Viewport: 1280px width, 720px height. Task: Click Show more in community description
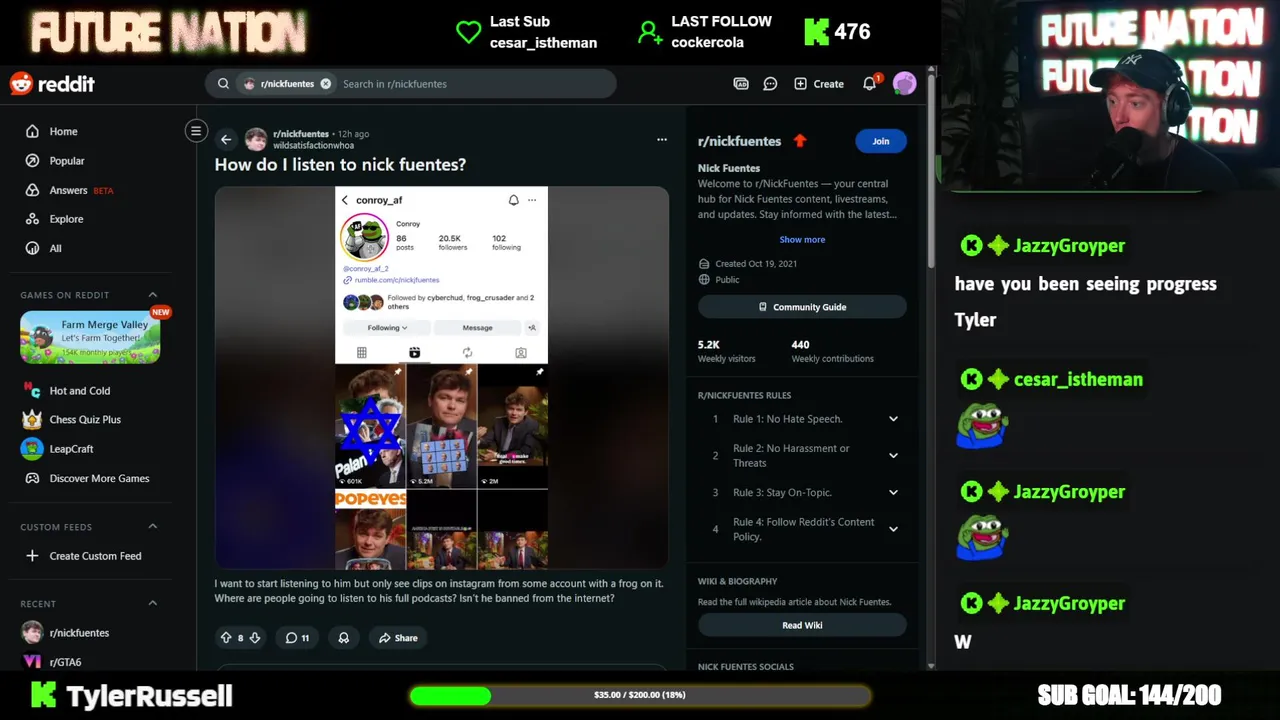(x=802, y=240)
